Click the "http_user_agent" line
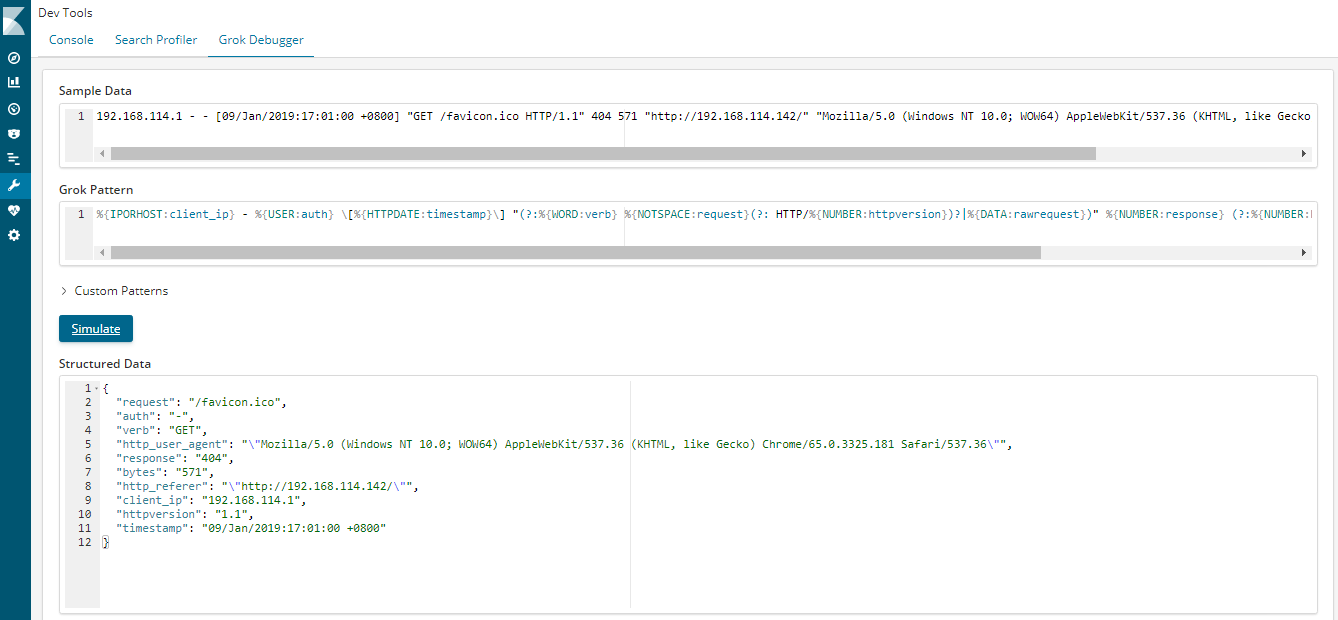 [564, 444]
